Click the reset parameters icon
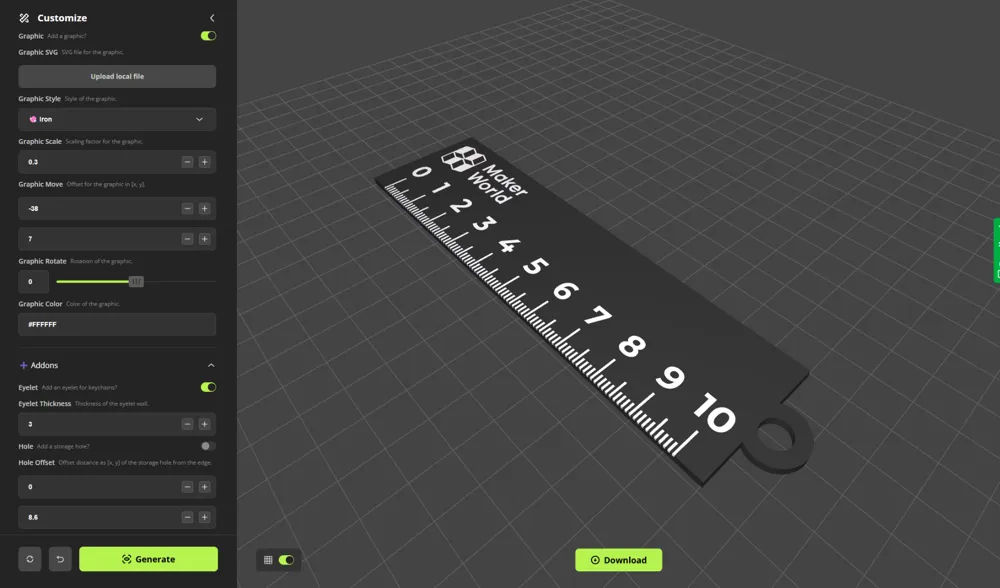The image size is (1000, 588). point(32,559)
